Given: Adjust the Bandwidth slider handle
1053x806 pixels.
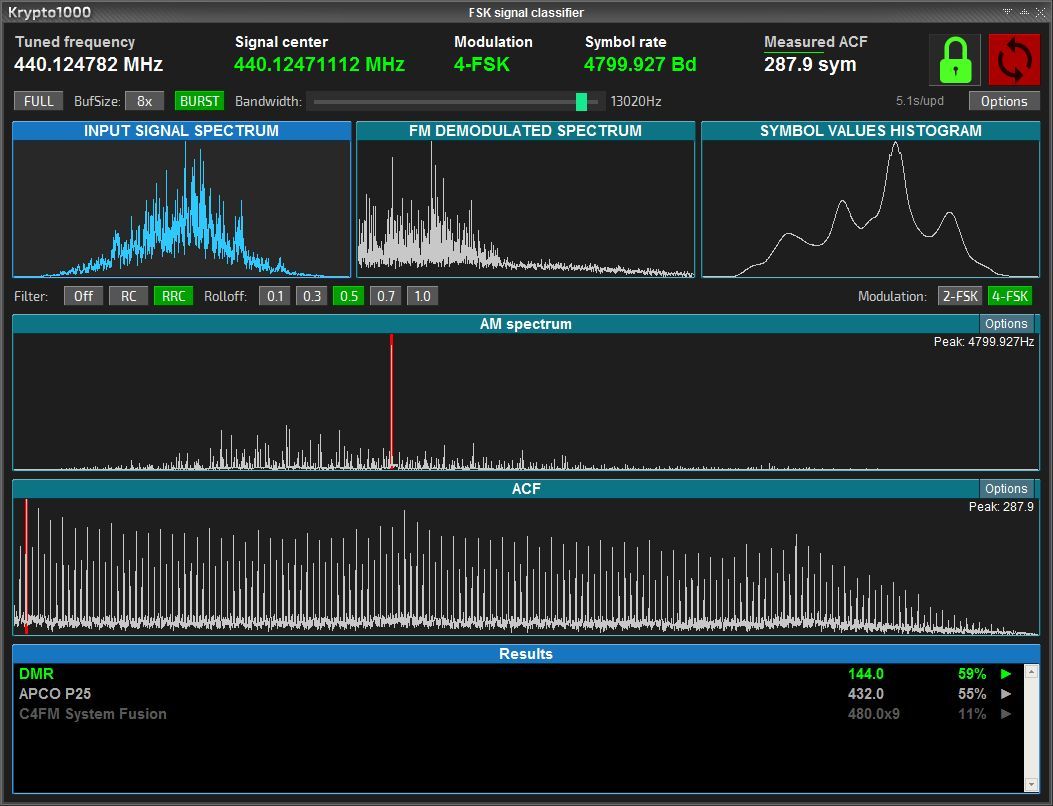Looking at the screenshot, I should click(582, 101).
